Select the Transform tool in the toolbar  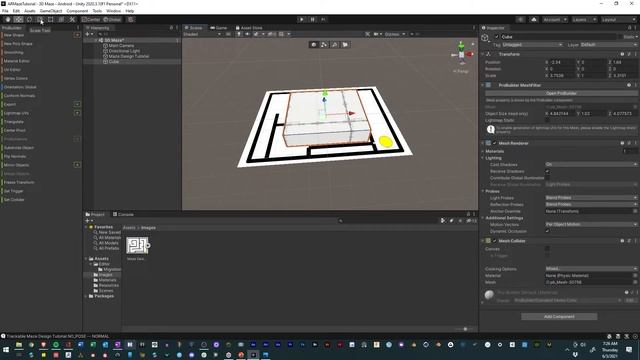[x=62, y=19]
